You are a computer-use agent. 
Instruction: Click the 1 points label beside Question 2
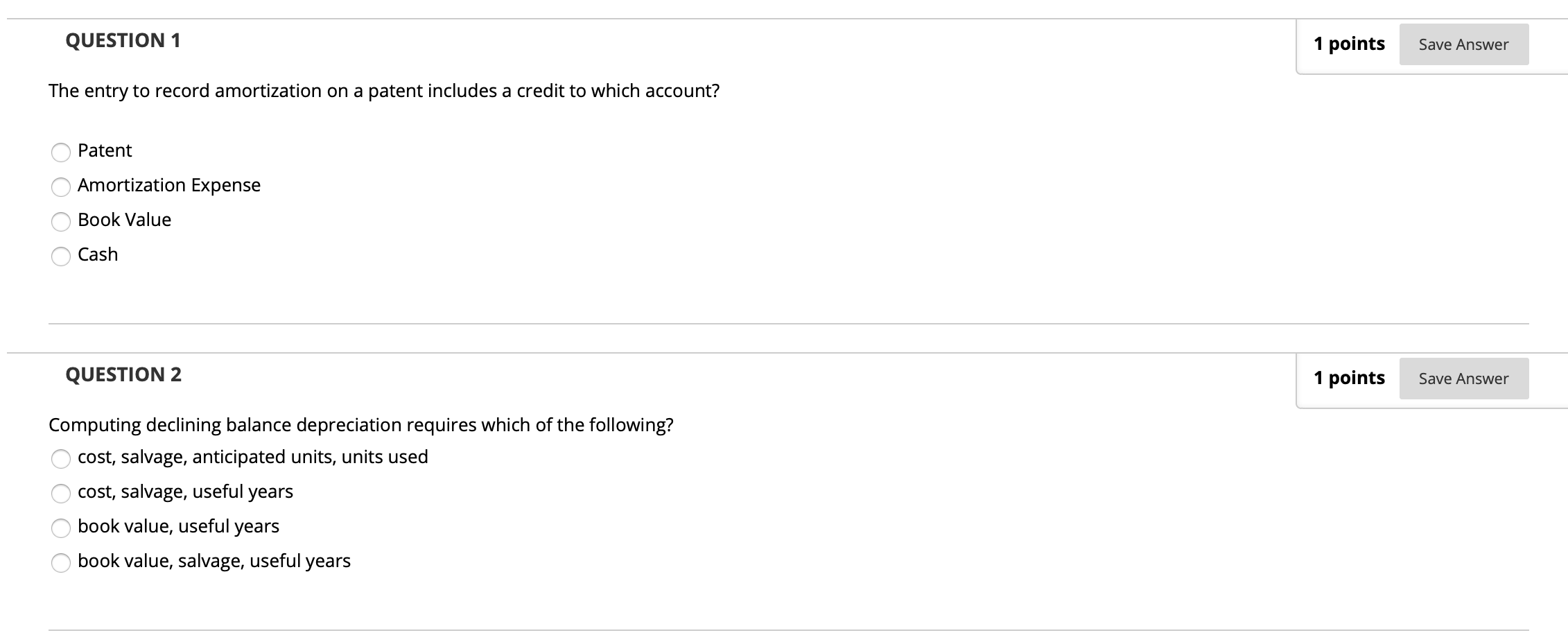point(1349,377)
